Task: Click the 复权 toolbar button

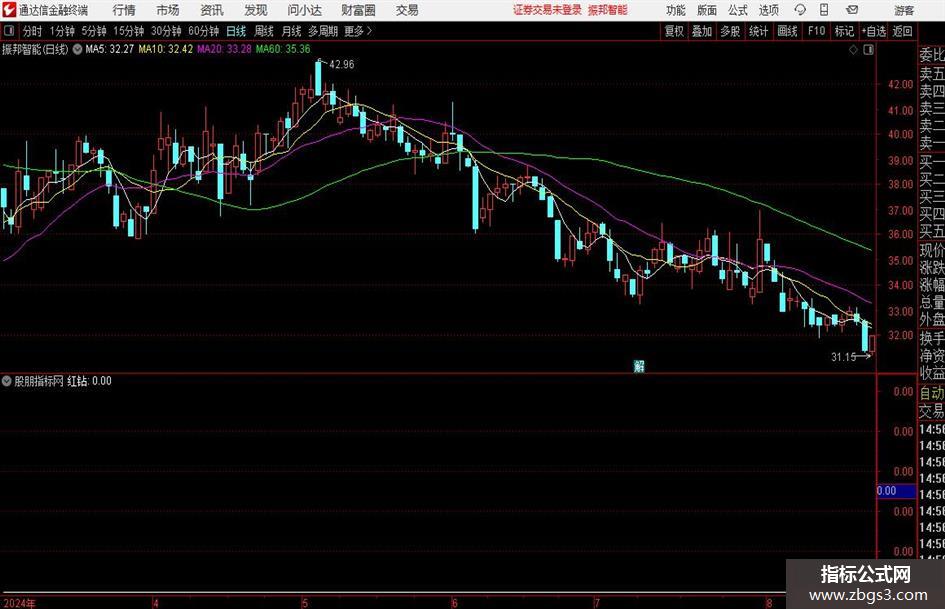Action: tap(674, 31)
